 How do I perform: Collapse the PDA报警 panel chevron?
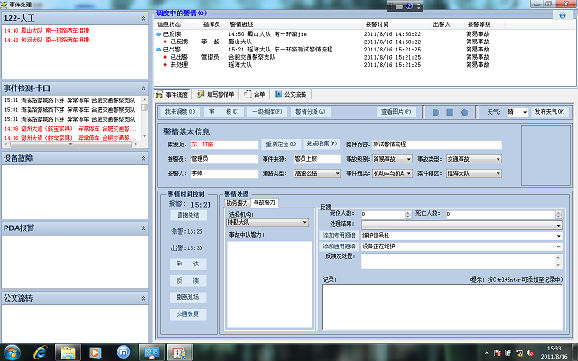143,228
